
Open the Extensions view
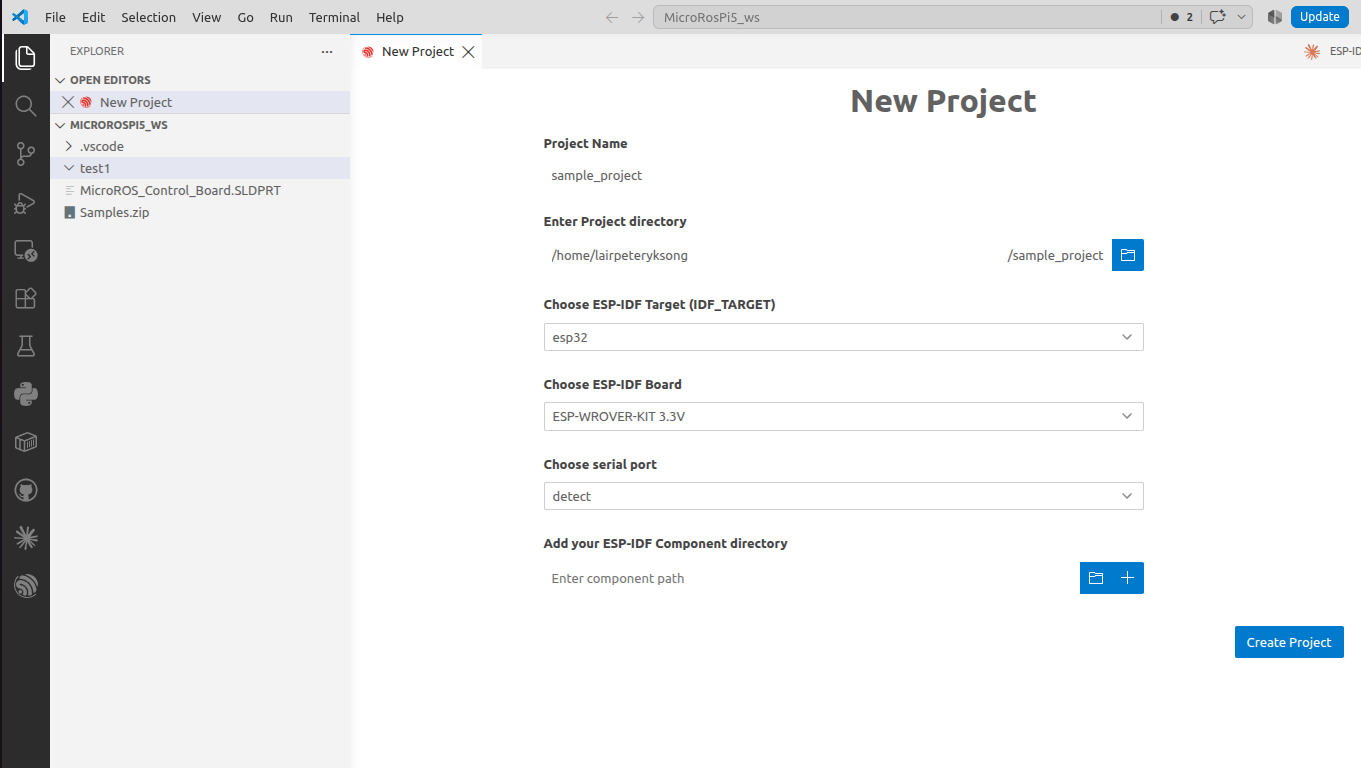click(x=25, y=298)
